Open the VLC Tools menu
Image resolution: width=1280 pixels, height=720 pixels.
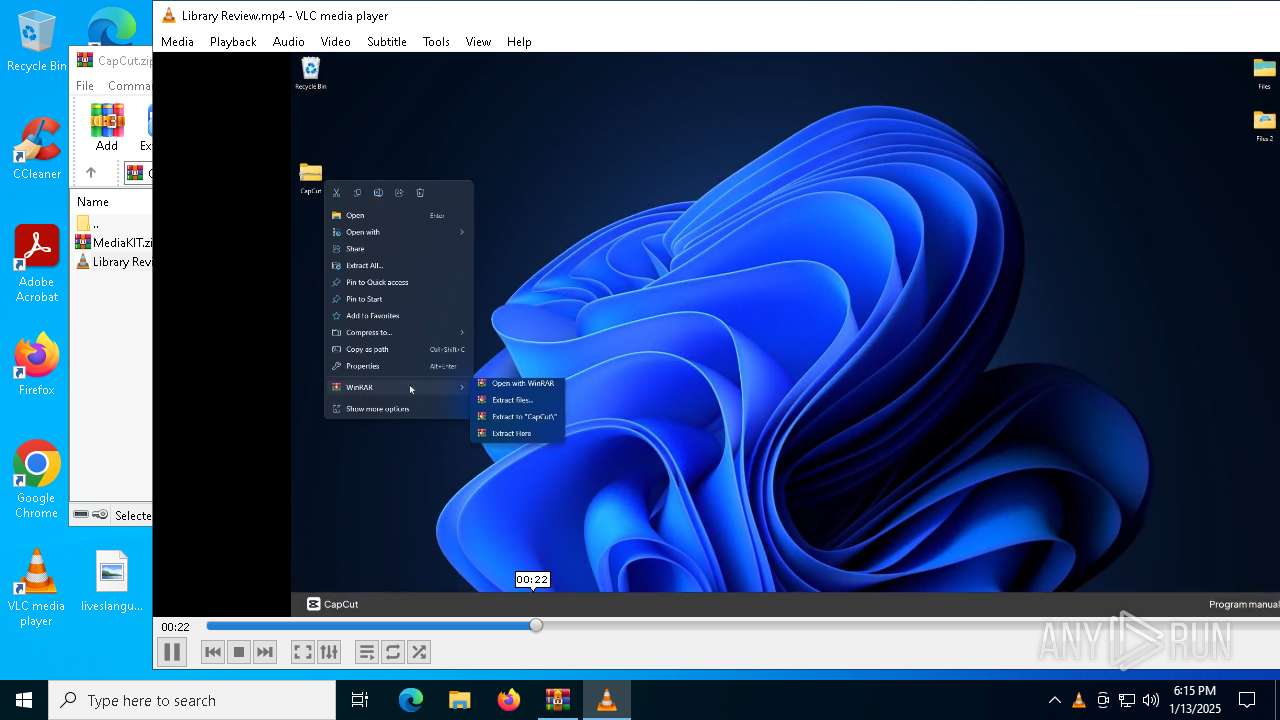(x=436, y=42)
